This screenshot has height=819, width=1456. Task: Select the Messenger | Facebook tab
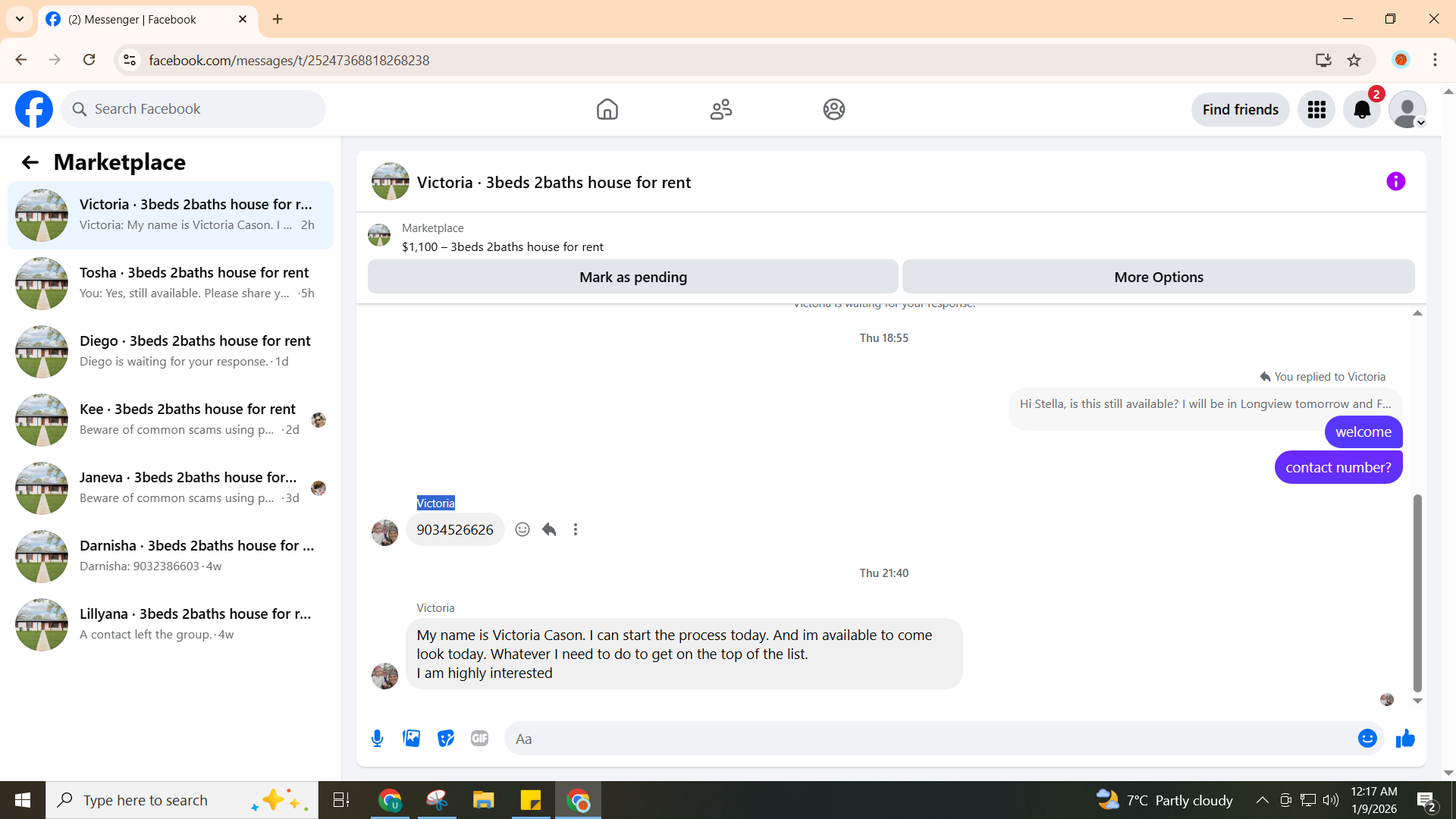pos(147,19)
